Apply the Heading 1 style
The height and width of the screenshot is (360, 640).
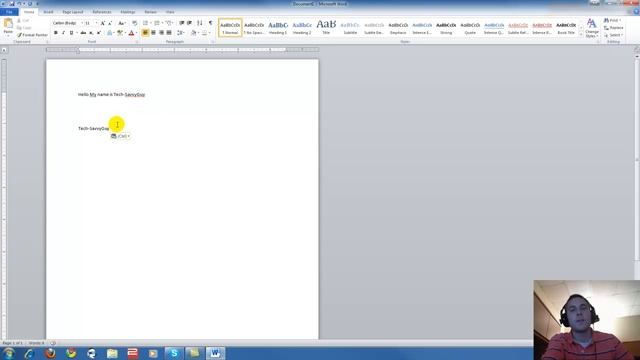click(278, 28)
